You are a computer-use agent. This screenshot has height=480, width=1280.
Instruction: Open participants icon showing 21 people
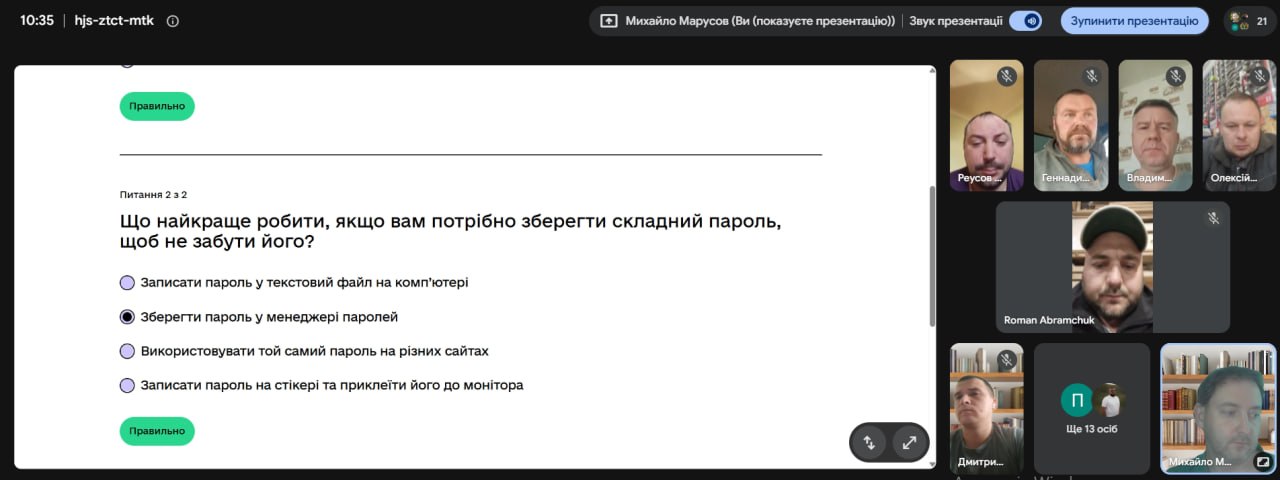pyautogui.click(x=1250, y=20)
